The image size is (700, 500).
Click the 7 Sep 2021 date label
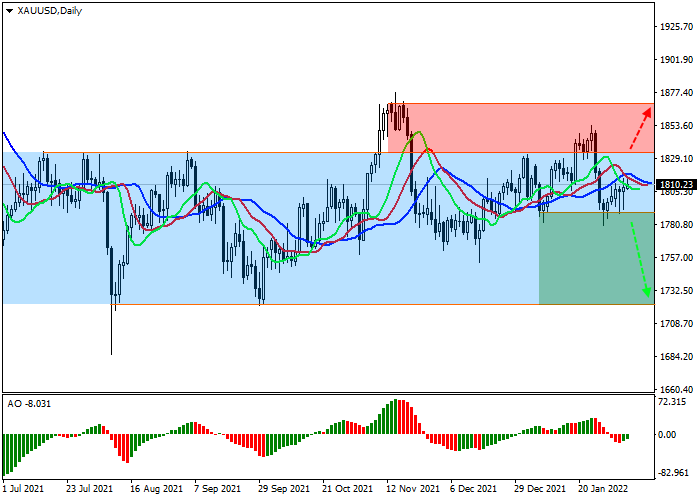pos(217,489)
